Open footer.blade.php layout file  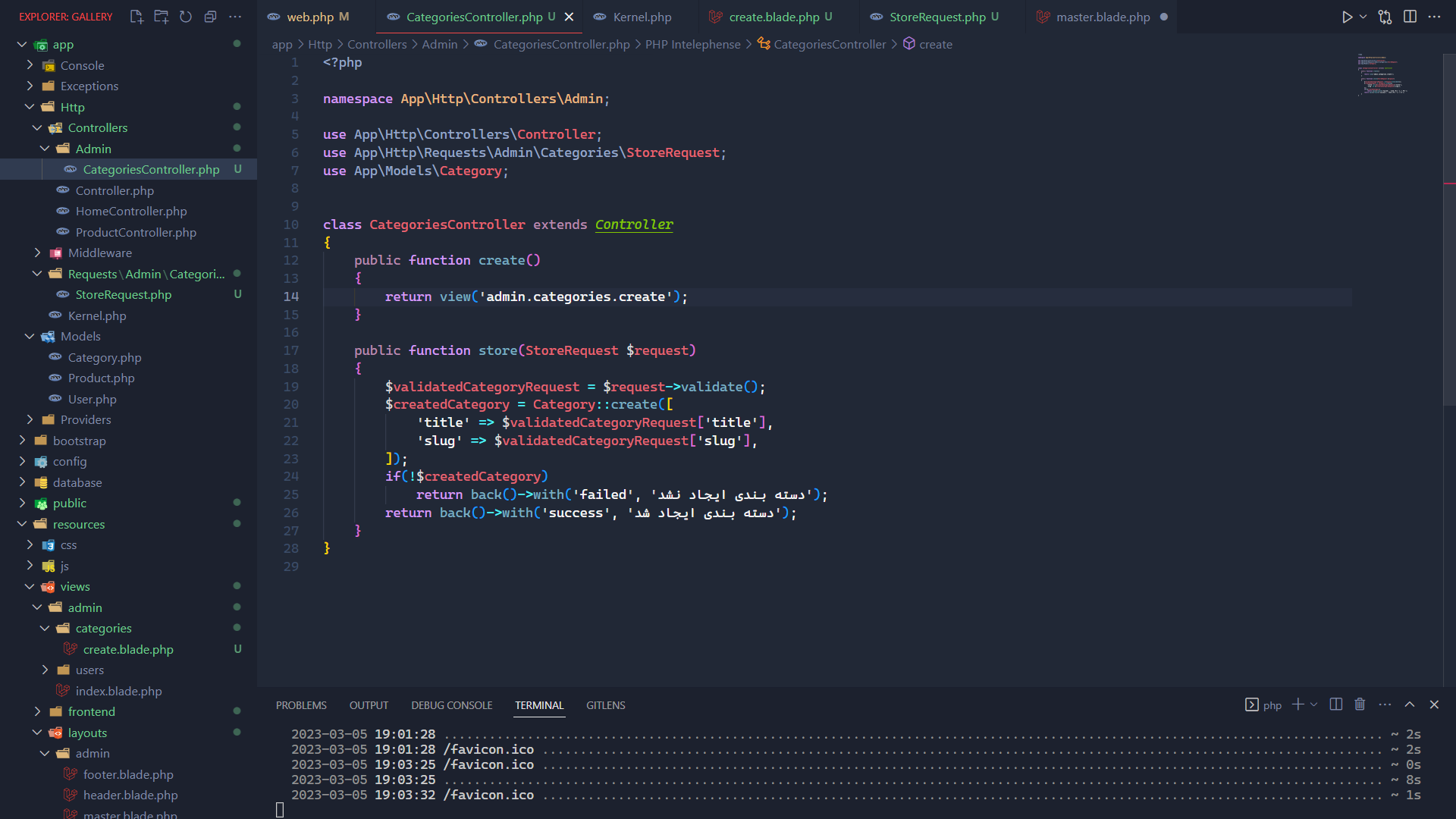tap(128, 774)
